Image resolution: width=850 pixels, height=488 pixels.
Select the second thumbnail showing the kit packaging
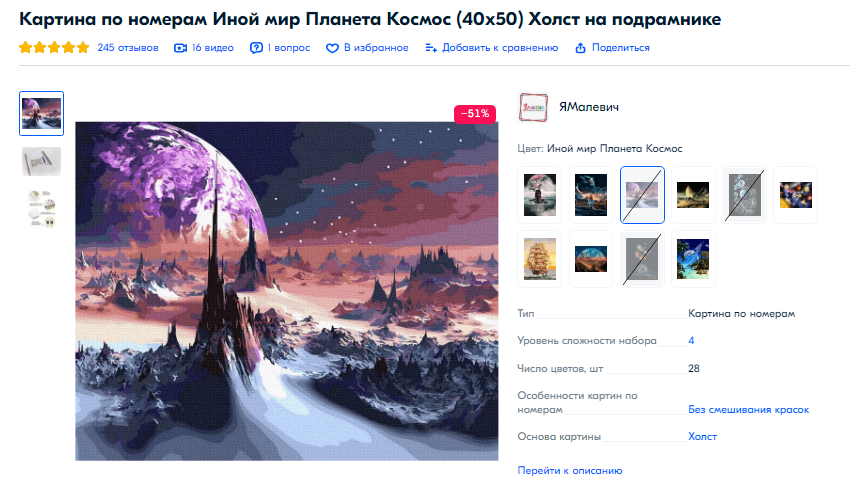point(42,161)
